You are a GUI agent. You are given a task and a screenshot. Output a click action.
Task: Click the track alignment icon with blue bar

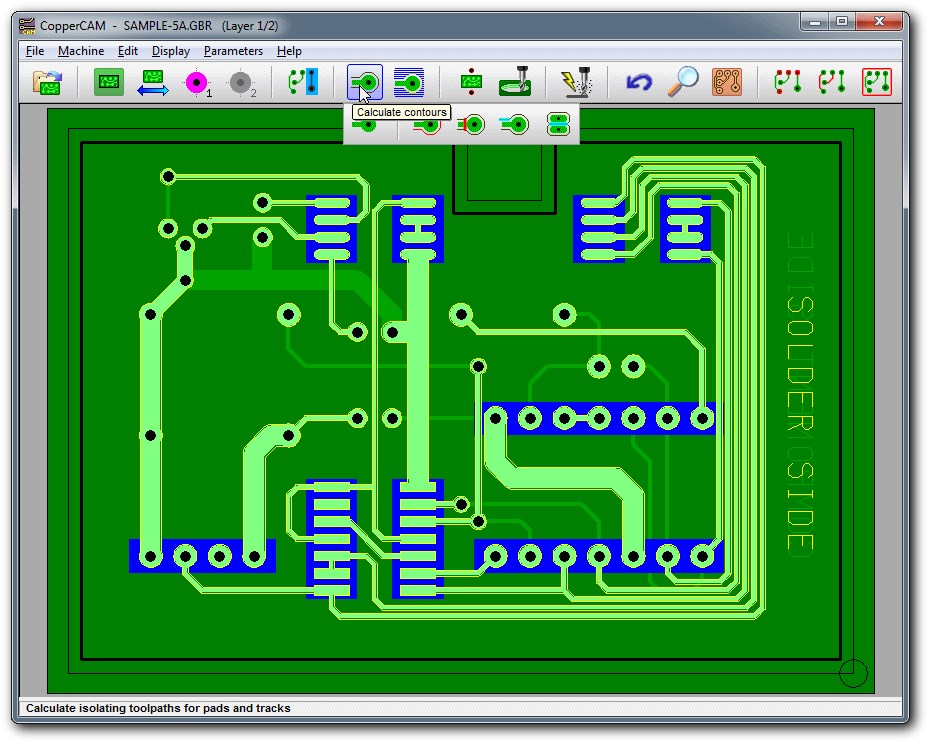[303, 82]
